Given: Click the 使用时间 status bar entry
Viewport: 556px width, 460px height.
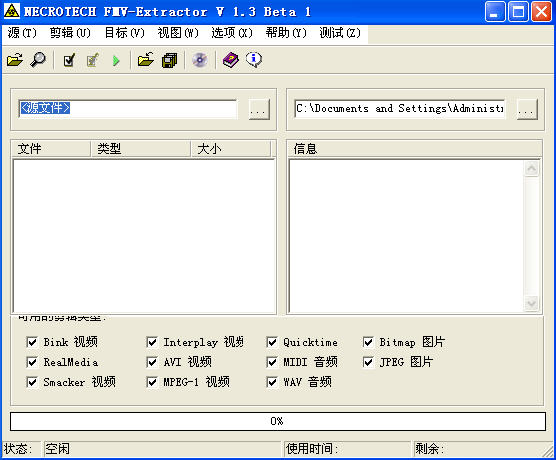Looking at the screenshot, I should coord(347,449).
